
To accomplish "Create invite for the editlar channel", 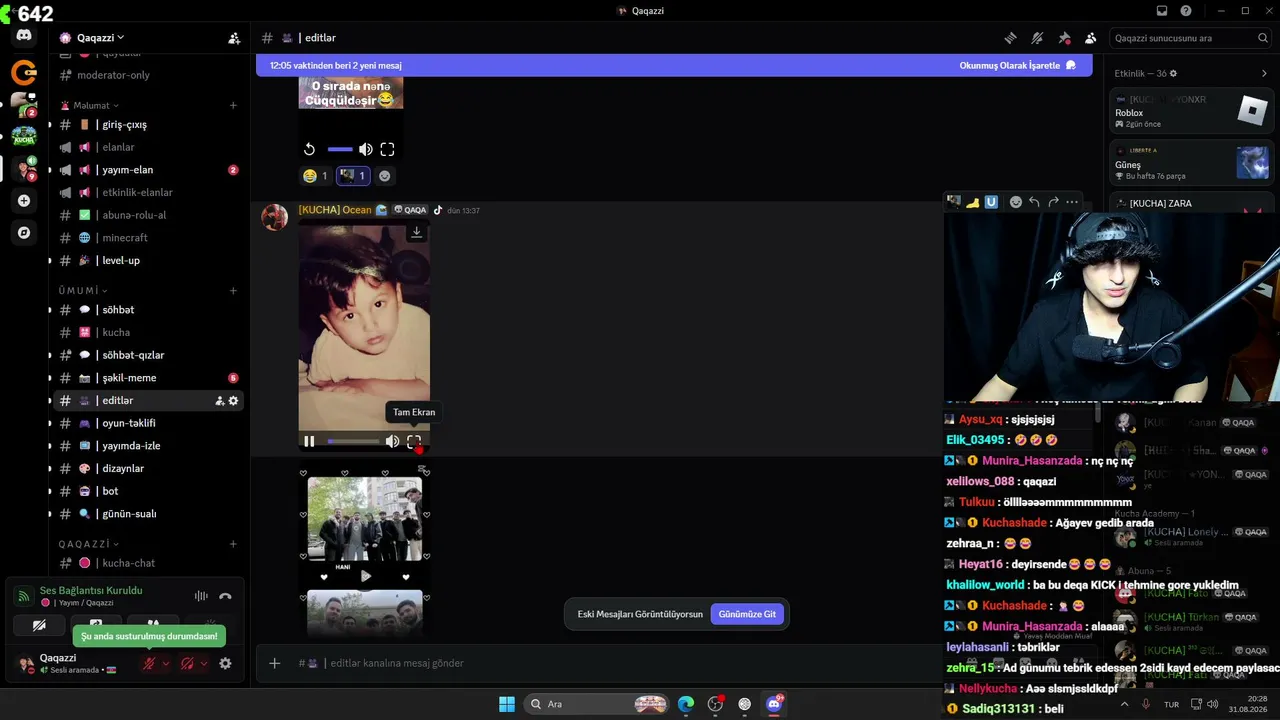I will click(x=219, y=401).
